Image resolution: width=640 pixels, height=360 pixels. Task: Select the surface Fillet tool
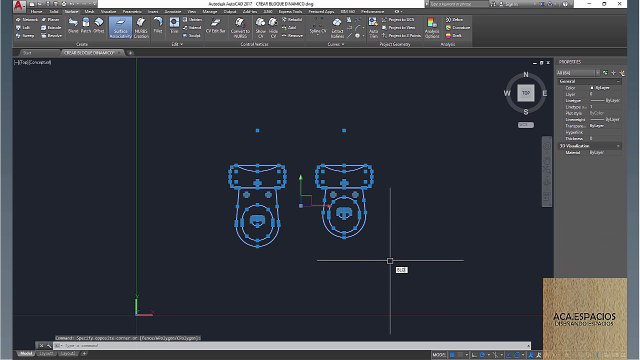point(158,25)
